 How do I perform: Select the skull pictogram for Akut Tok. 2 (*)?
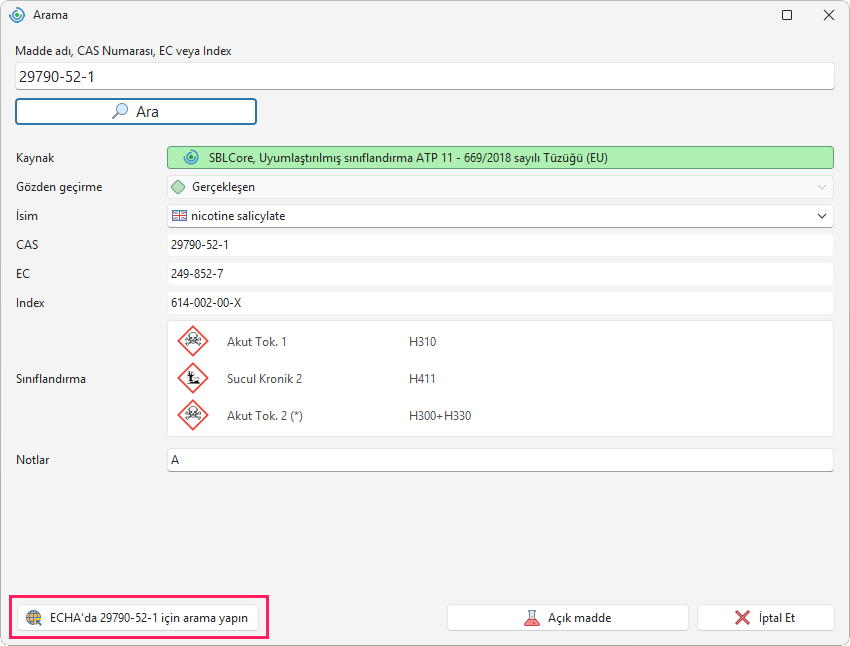coord(193,415)
